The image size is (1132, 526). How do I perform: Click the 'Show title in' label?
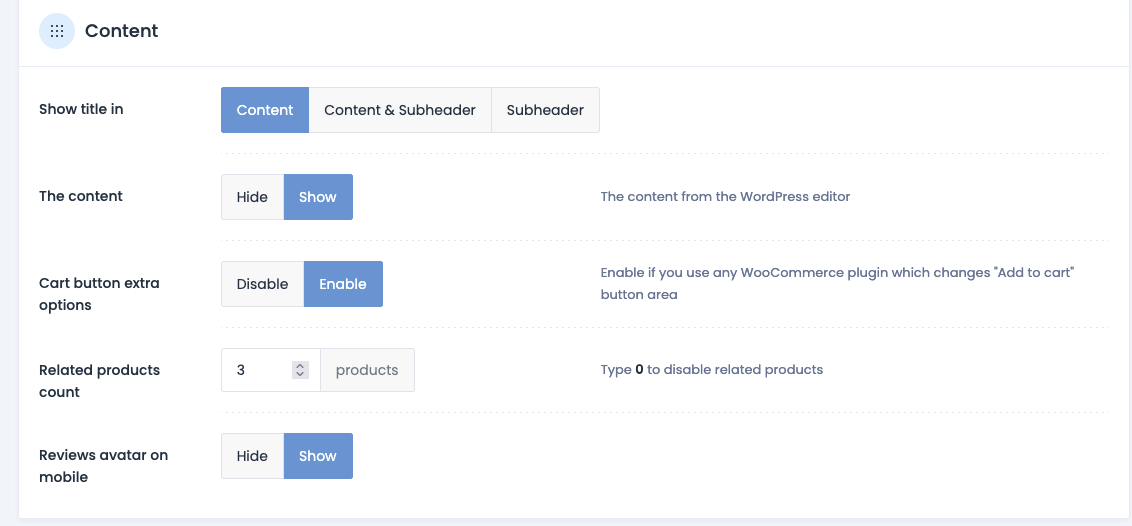(x=81, y=109)
